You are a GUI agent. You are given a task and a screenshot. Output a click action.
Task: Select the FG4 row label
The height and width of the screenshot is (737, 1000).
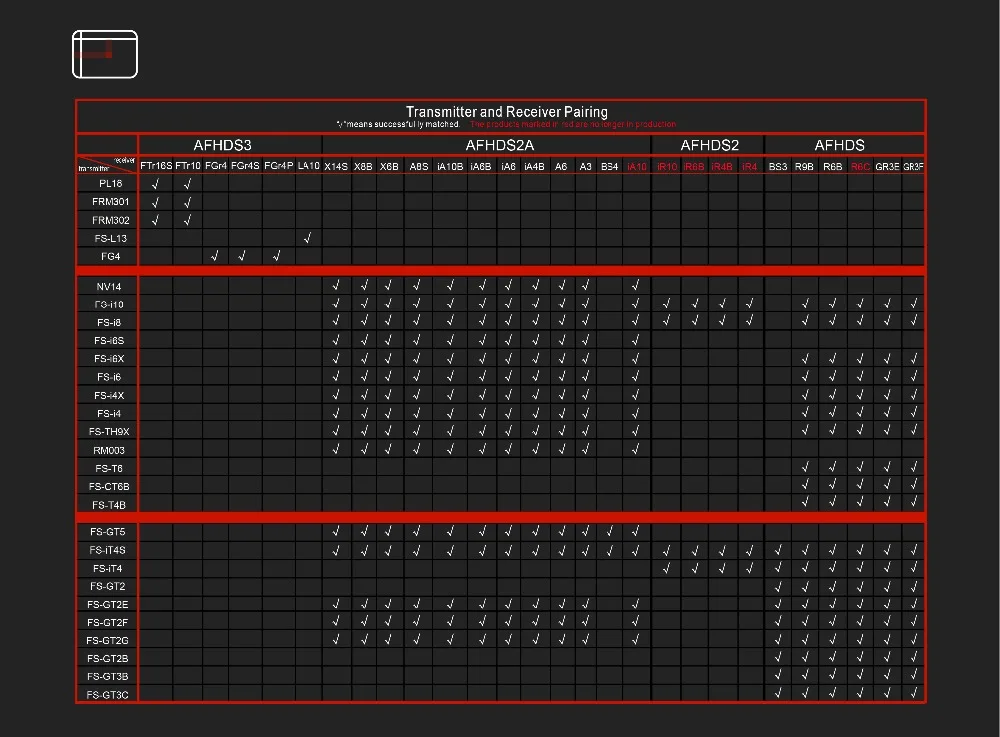tap(110, 256)
